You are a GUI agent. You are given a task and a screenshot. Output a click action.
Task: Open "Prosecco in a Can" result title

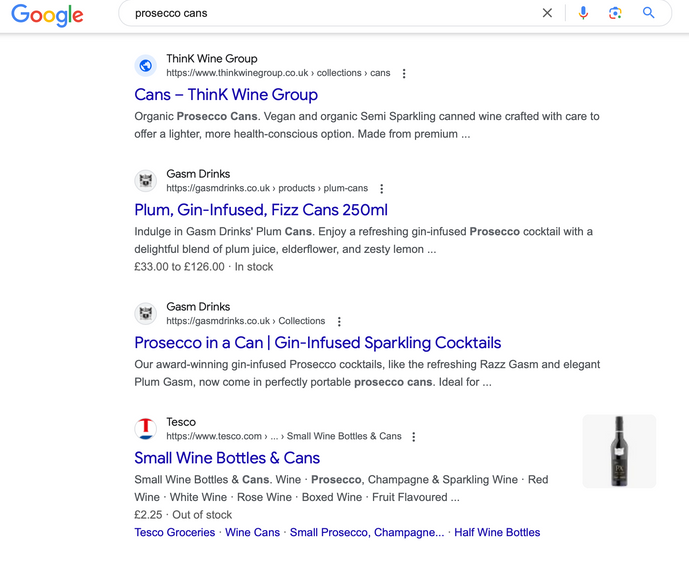tap(318, 343)
